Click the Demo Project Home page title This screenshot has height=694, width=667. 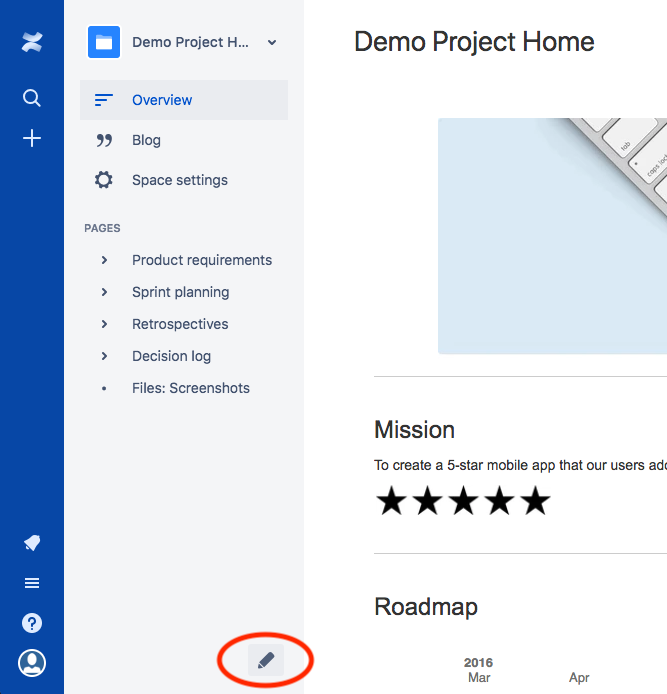(474, 42)
